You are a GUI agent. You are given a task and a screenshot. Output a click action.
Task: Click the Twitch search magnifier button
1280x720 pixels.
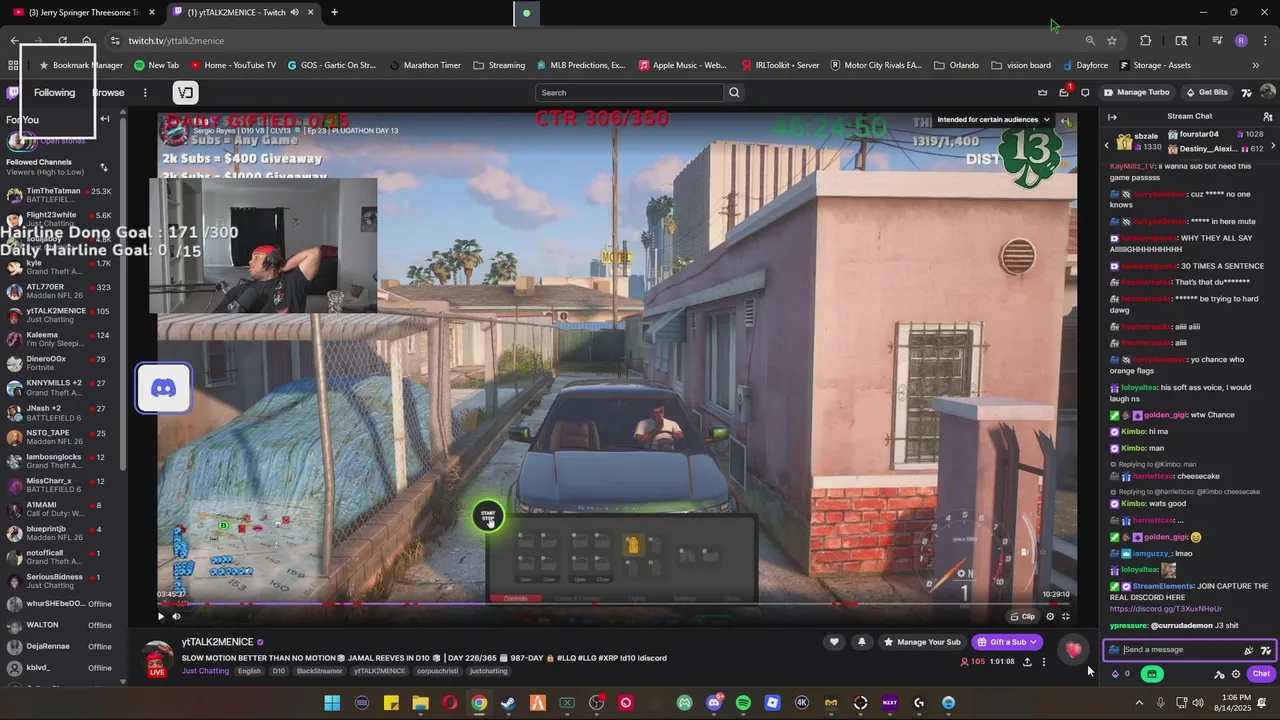point(734,93)
